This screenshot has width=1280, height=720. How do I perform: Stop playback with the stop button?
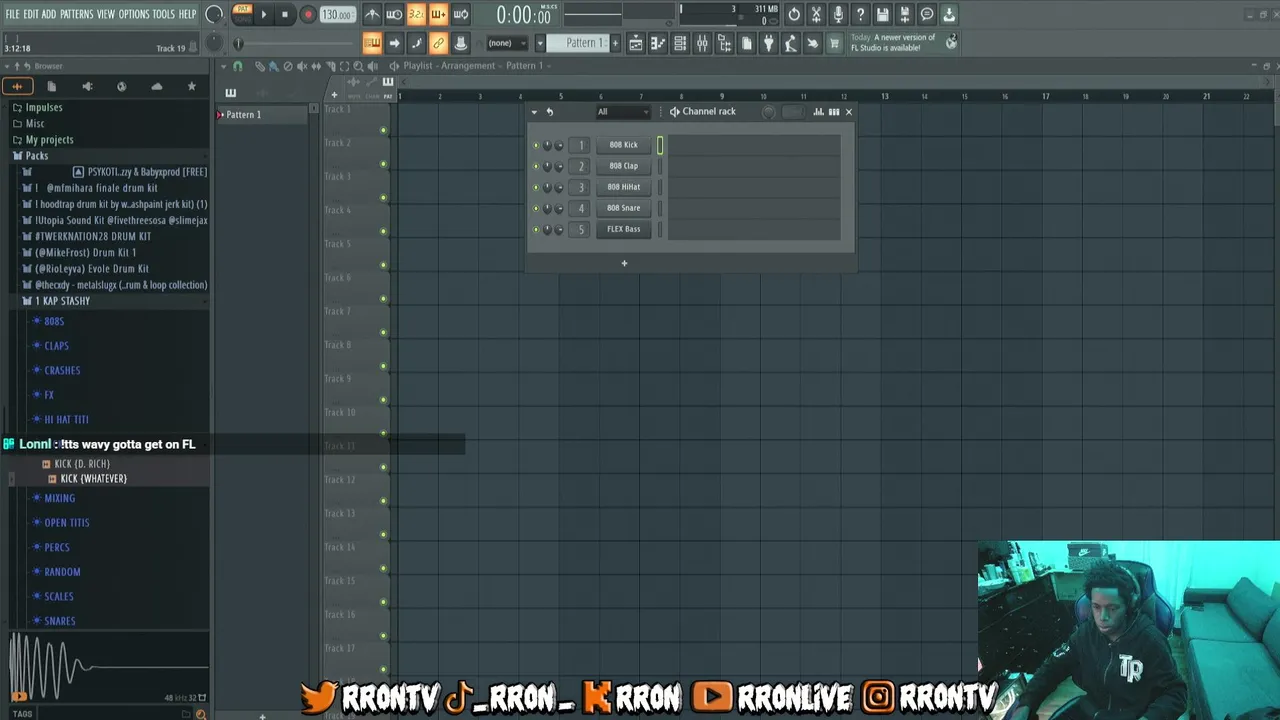click(285, 15)
